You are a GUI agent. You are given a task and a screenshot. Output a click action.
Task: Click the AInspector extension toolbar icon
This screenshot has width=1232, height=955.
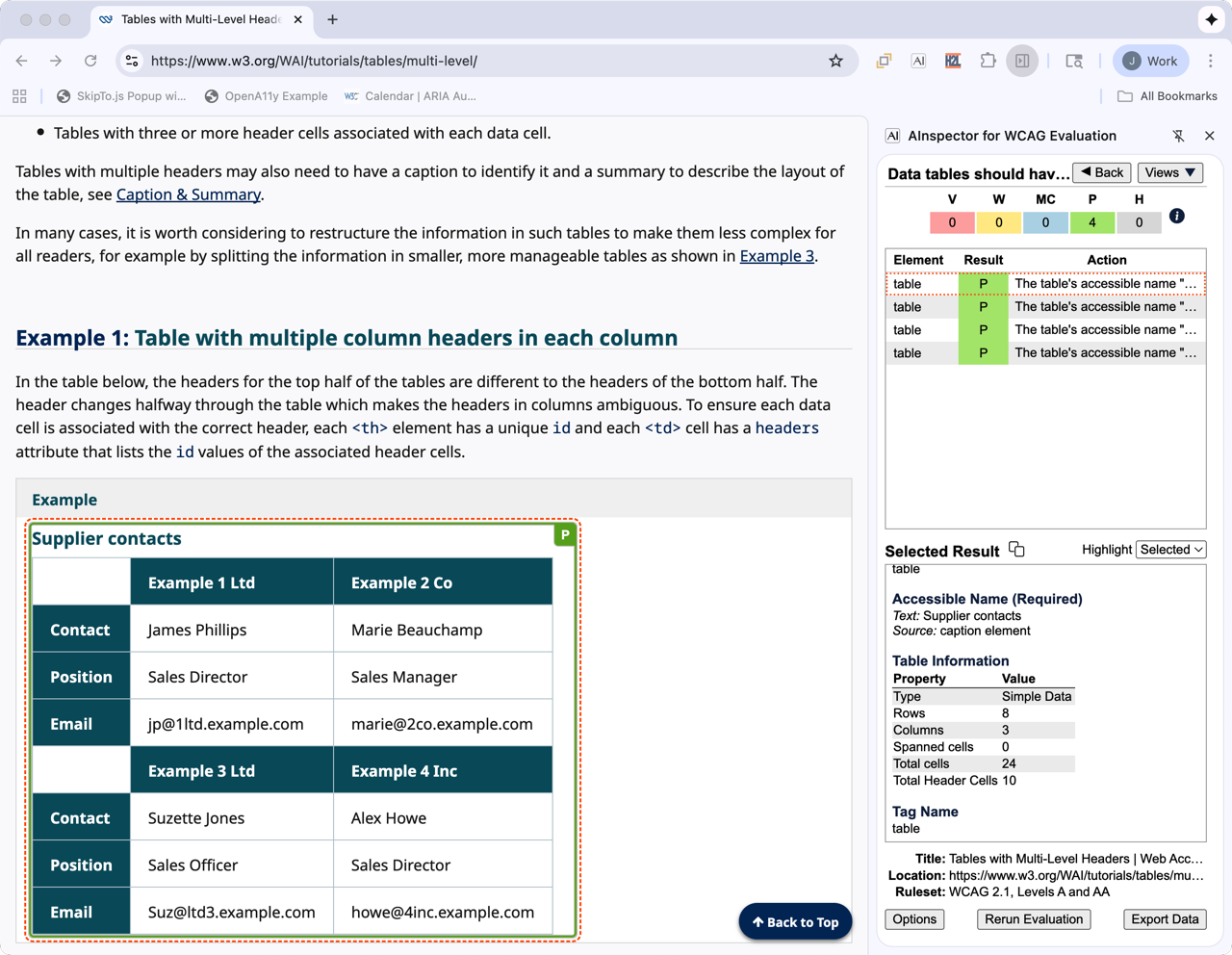[918, 61]
